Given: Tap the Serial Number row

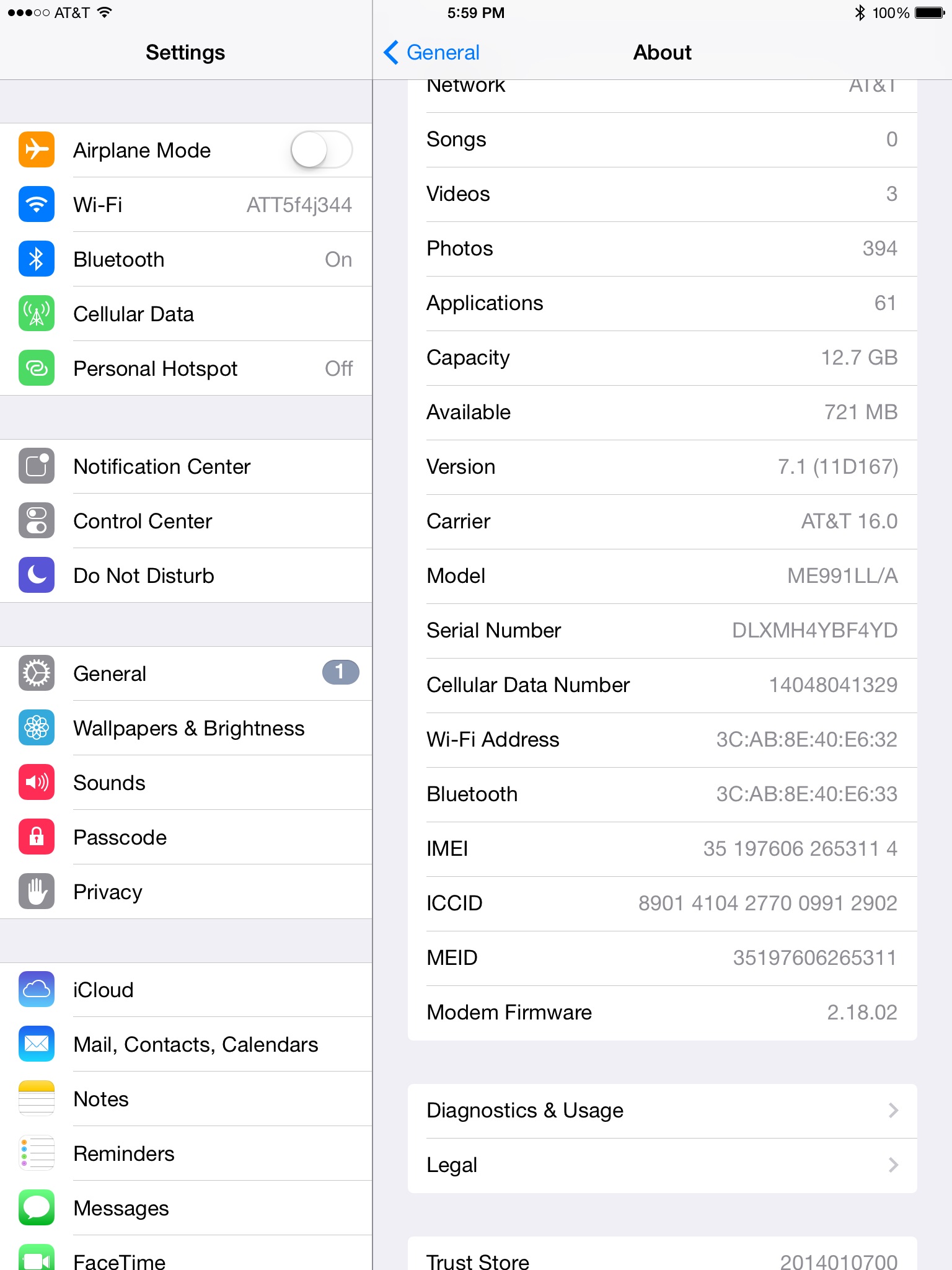Looking at the screenshot, I should pos(663,631).
